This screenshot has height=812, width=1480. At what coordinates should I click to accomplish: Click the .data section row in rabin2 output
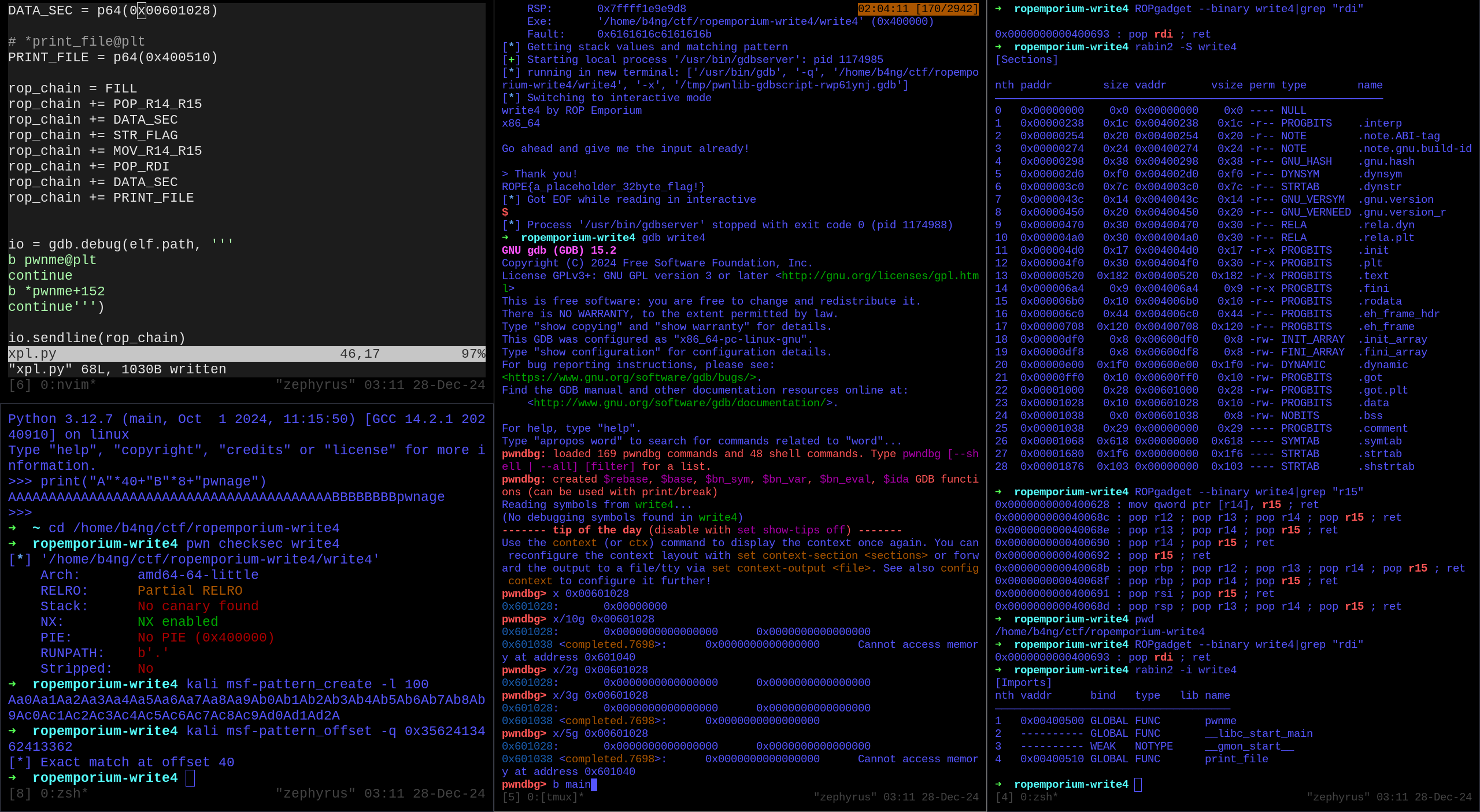pos(1191,403)
